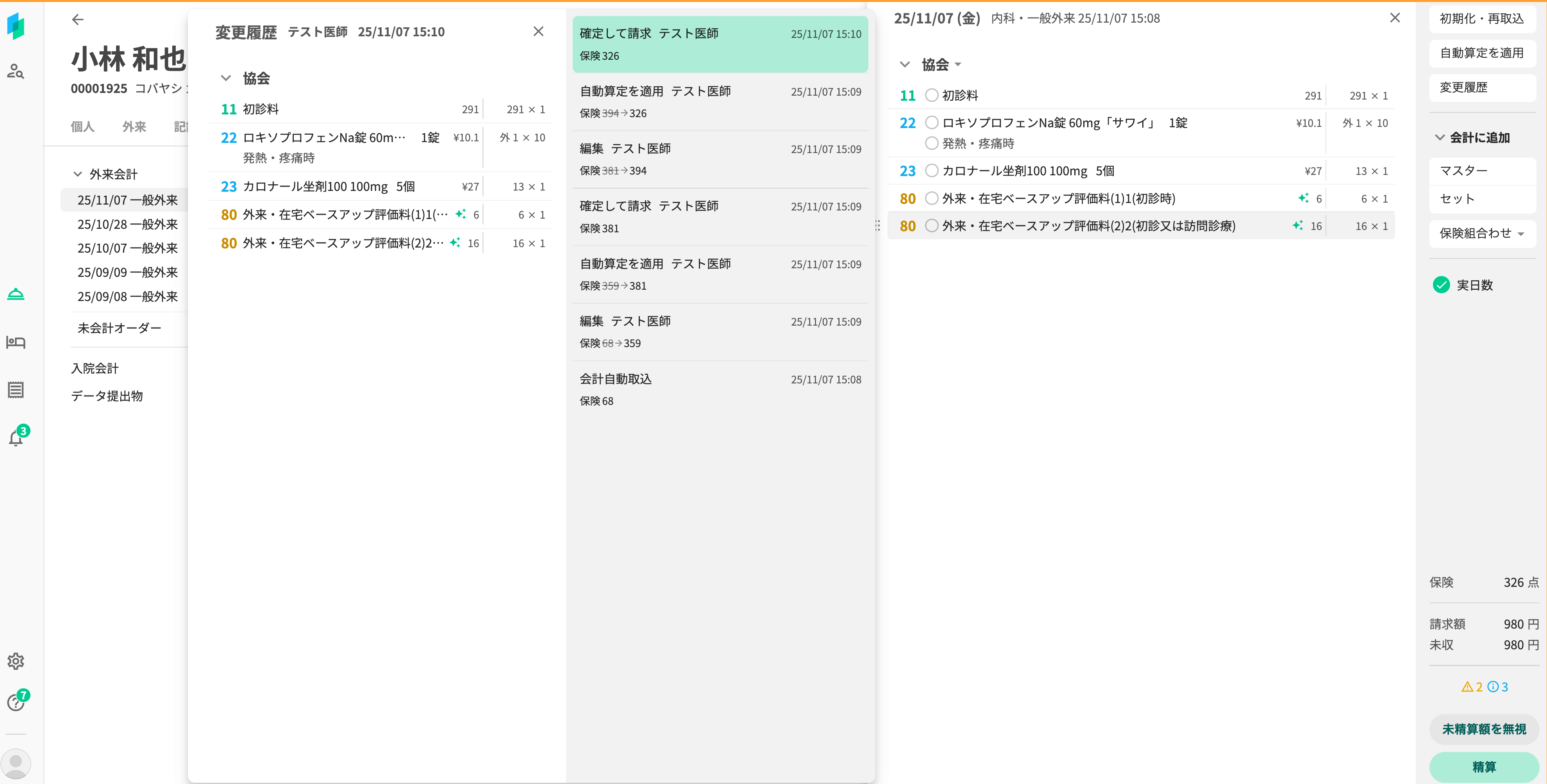
Task: Collapse the 会計に追加 section
Action: point(1440,137)
